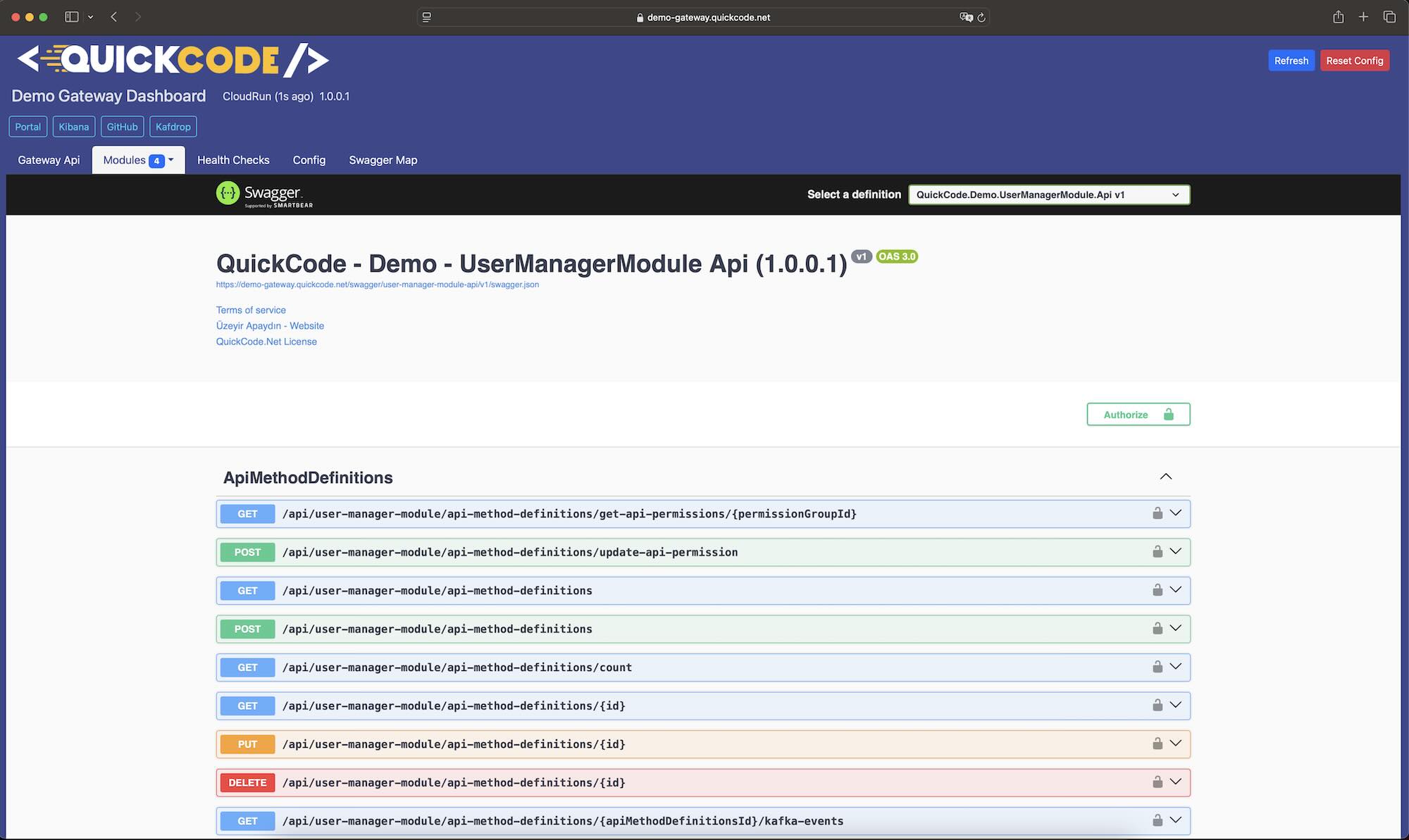Image resolution: width=1409 pixels, height=840 pixels.
Task: Expand update-api-permission POST operation chevron
Action: (x=1176, y=552)
